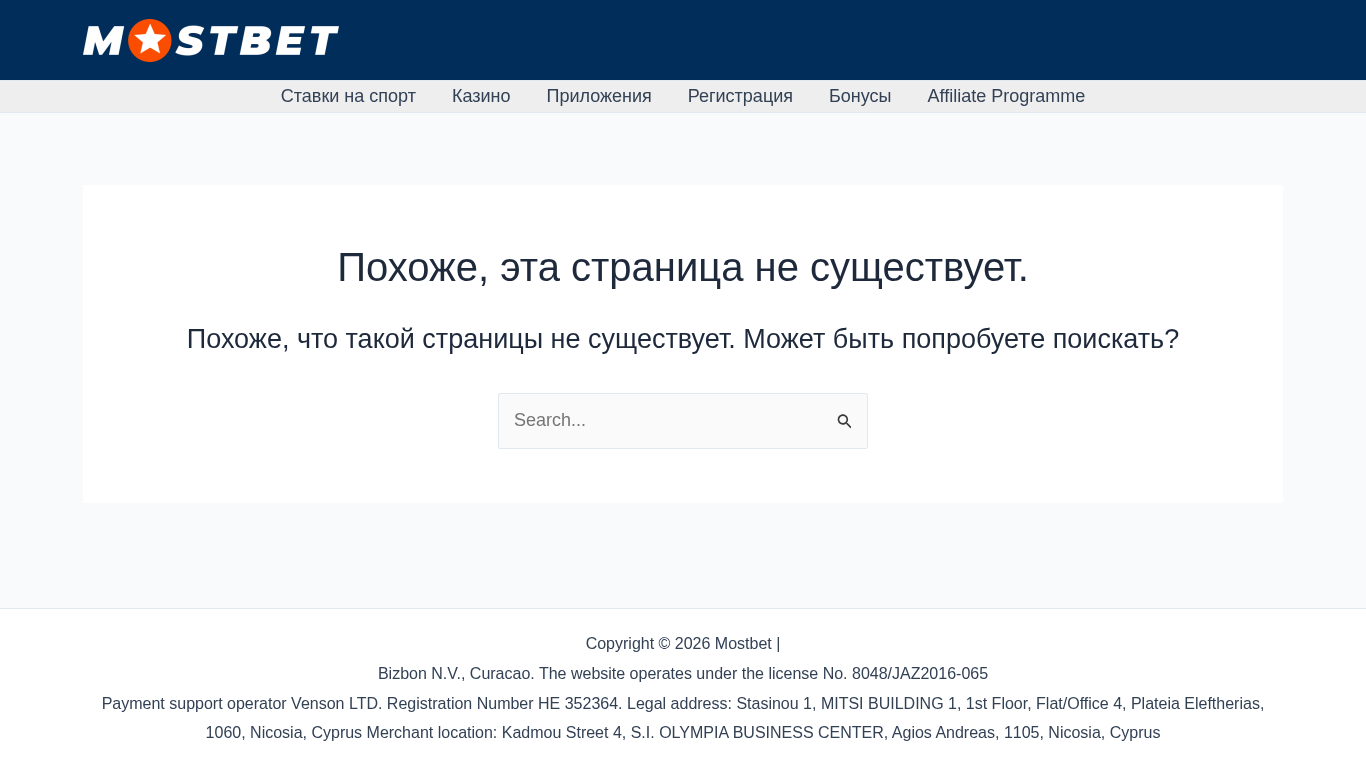This screenshot has width=1366, height=768.
Task: Click the magnifying glass search icon
Action: coord(844,421)
